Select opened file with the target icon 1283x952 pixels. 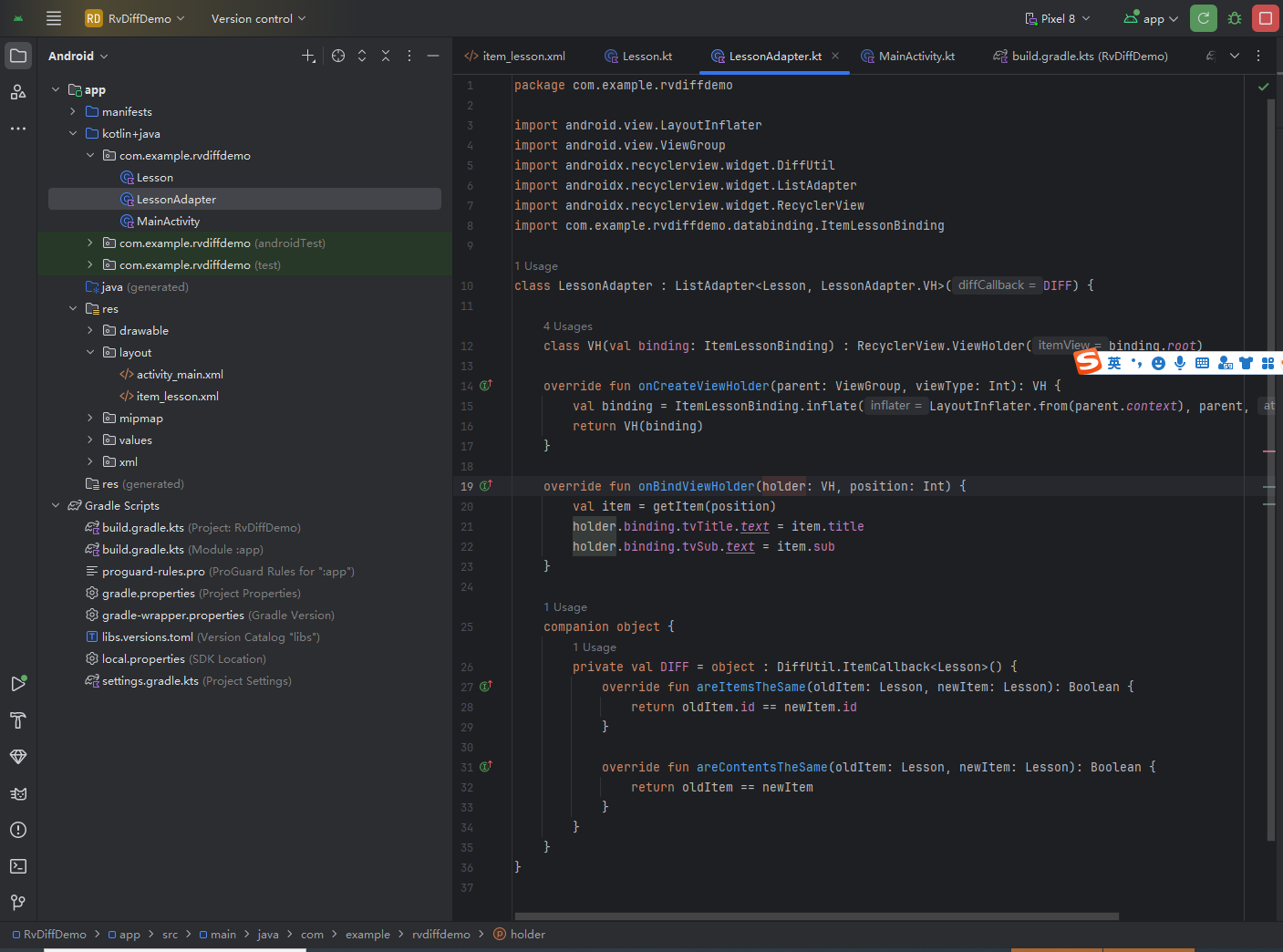(x=337, y=56)
